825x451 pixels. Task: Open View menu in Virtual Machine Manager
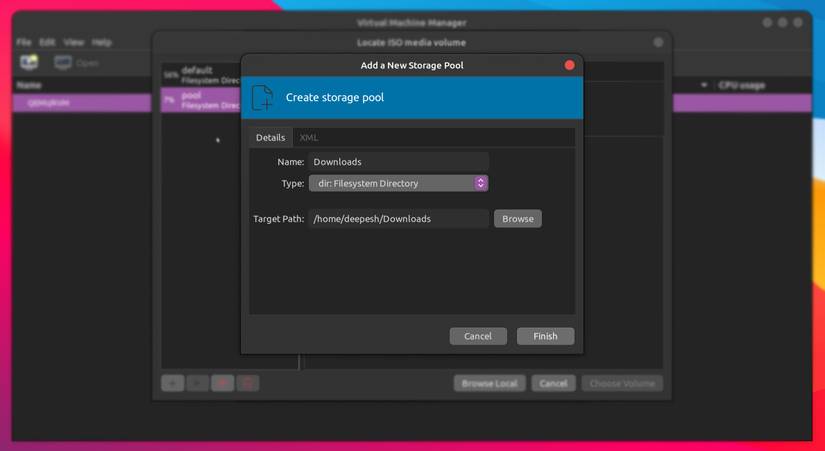74,42
